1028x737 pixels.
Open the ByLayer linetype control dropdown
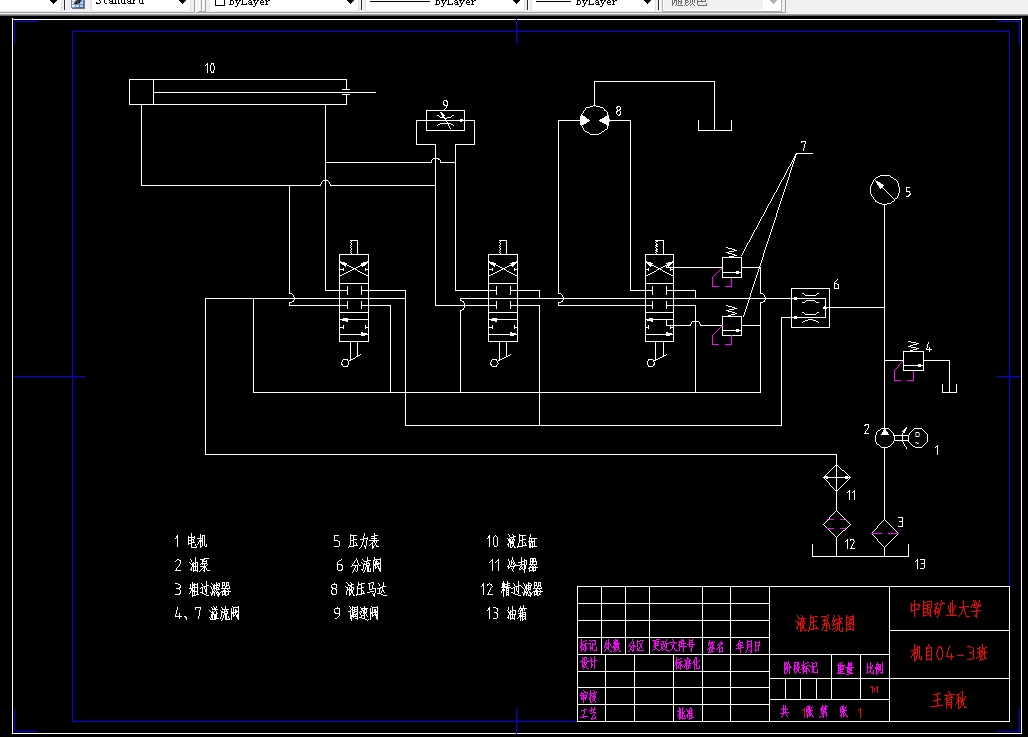point(444,3)
